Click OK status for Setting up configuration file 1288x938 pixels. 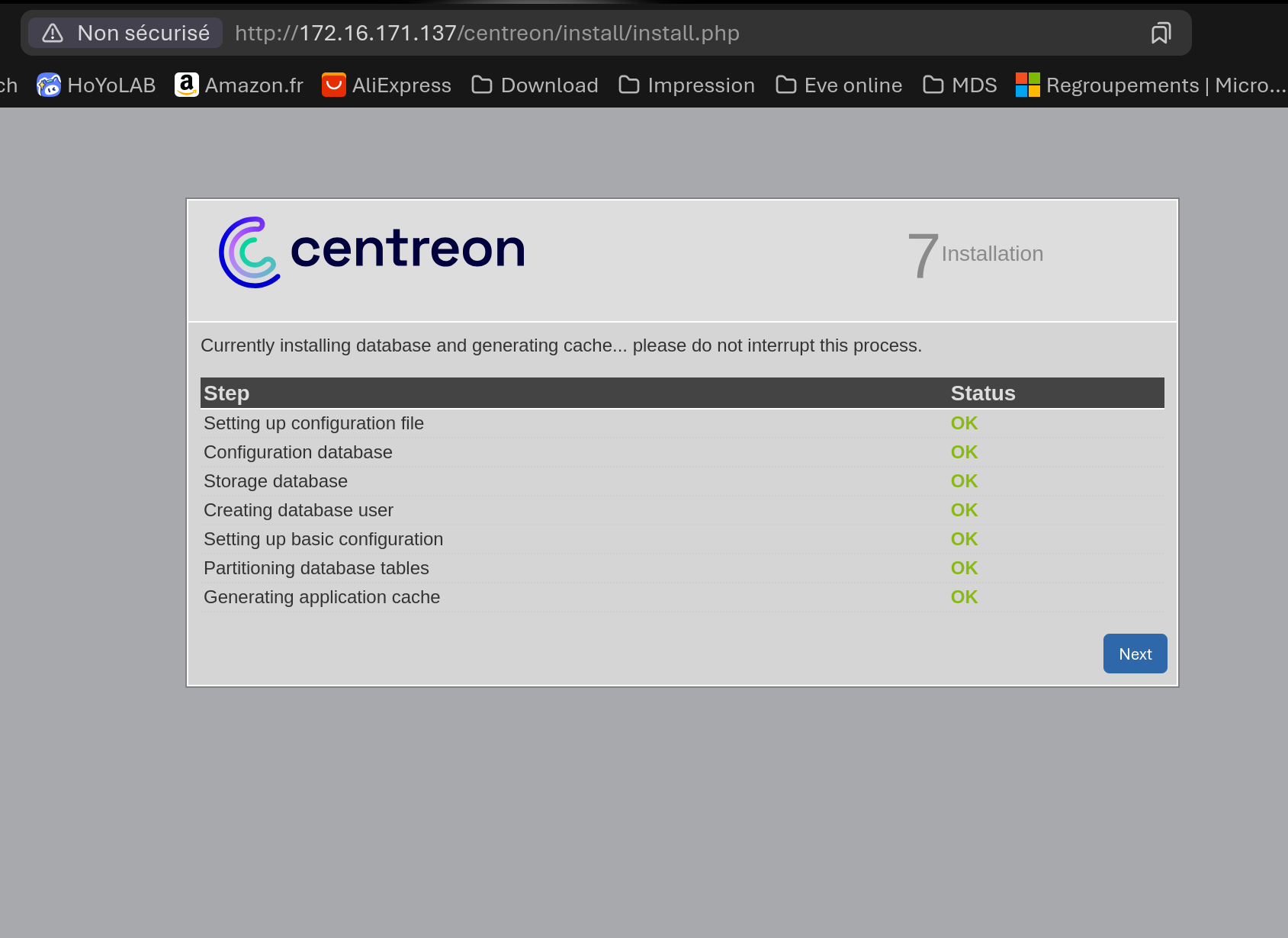964,423
